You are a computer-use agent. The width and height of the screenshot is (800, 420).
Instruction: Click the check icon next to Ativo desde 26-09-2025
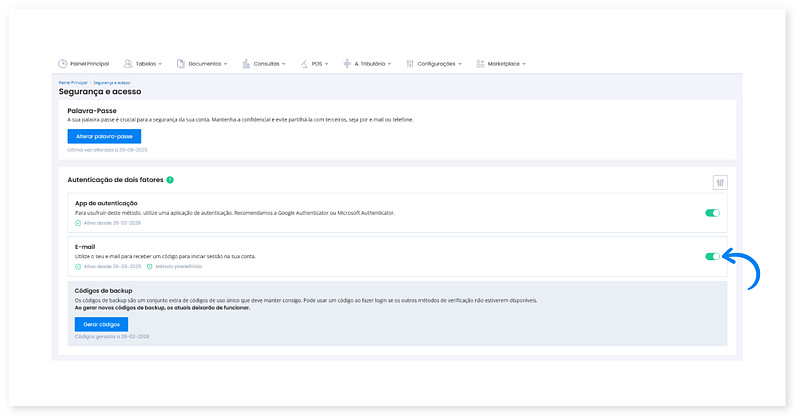click(x=78, y=266)
